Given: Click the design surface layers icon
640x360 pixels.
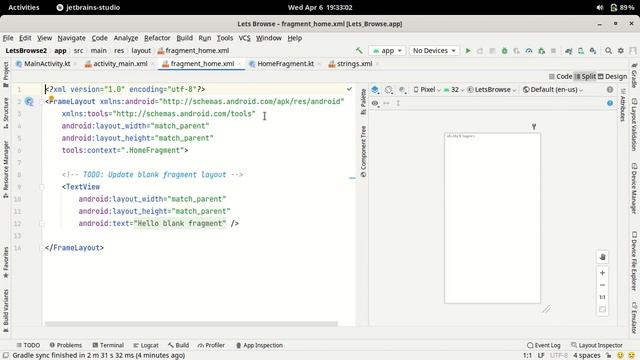Looking at the screenshot, I should point(375,89).
